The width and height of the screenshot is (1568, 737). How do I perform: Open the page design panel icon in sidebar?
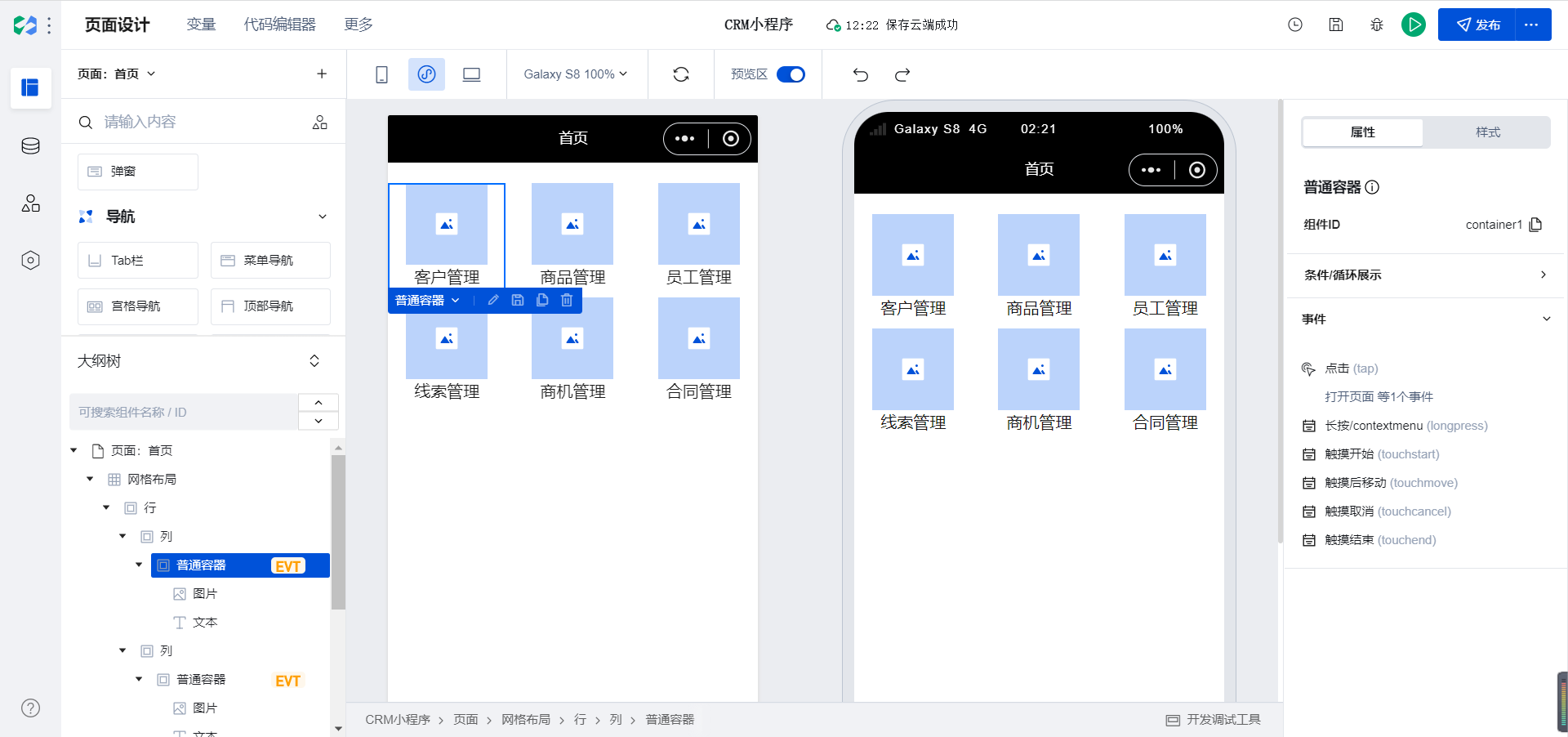(x=30, y=87)
